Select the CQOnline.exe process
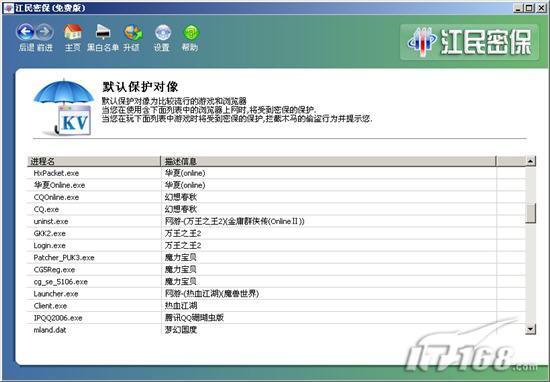 (56, 197)
